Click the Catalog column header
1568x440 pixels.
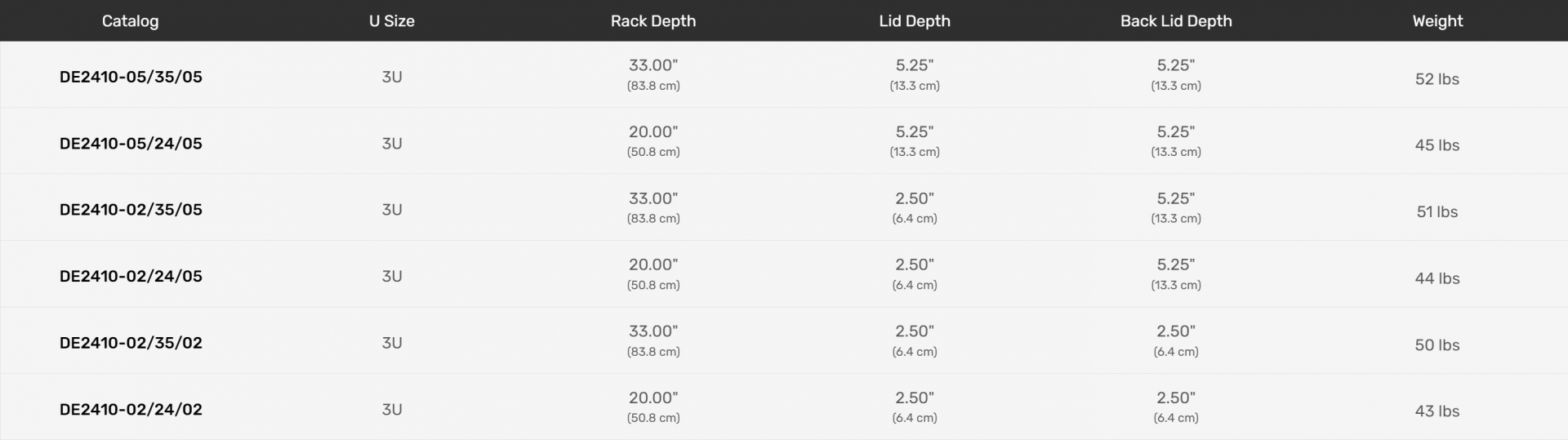130,21
